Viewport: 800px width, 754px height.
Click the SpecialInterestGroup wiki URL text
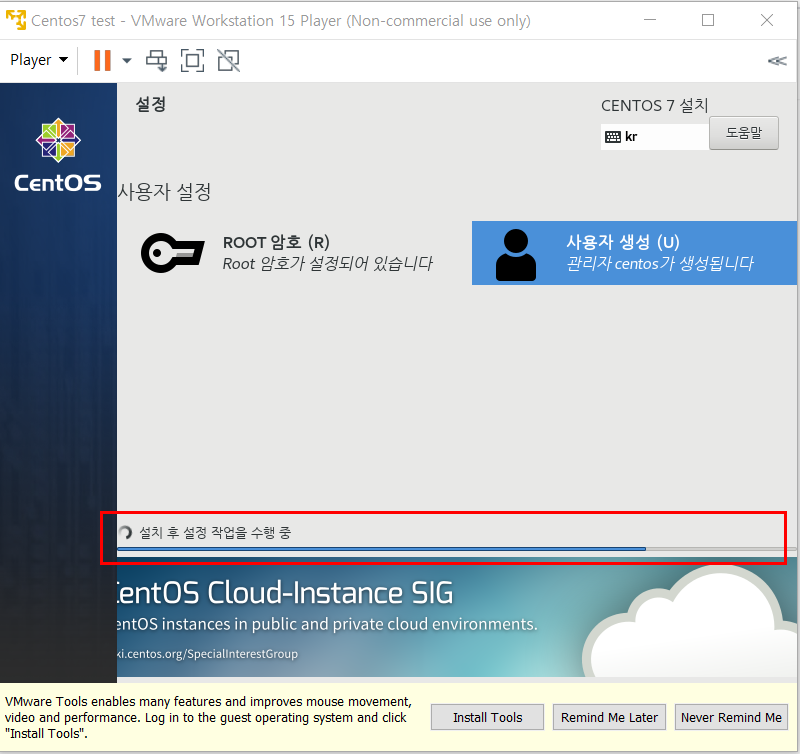[x=207, y=654]
